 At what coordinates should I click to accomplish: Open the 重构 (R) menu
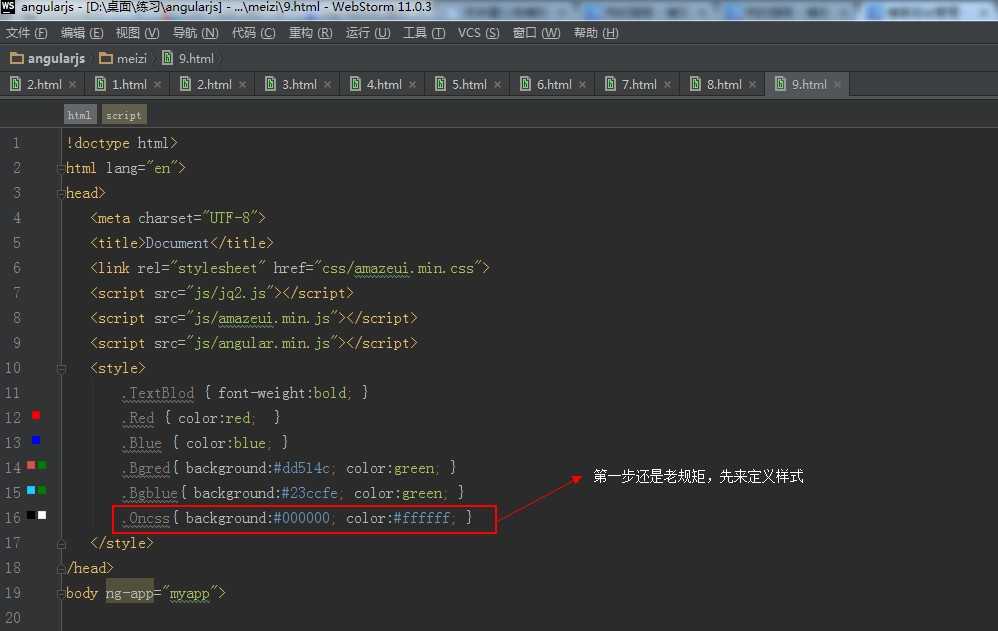311,33
